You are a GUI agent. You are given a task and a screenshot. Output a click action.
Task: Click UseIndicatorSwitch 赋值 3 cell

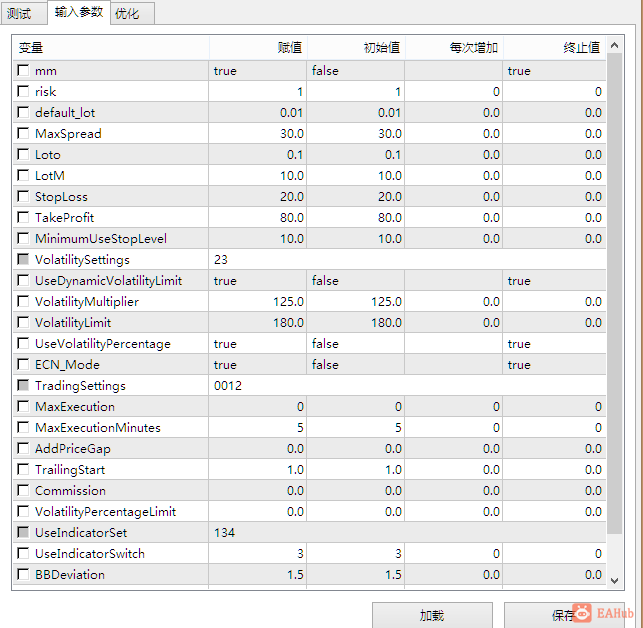[x=258, y=553]
